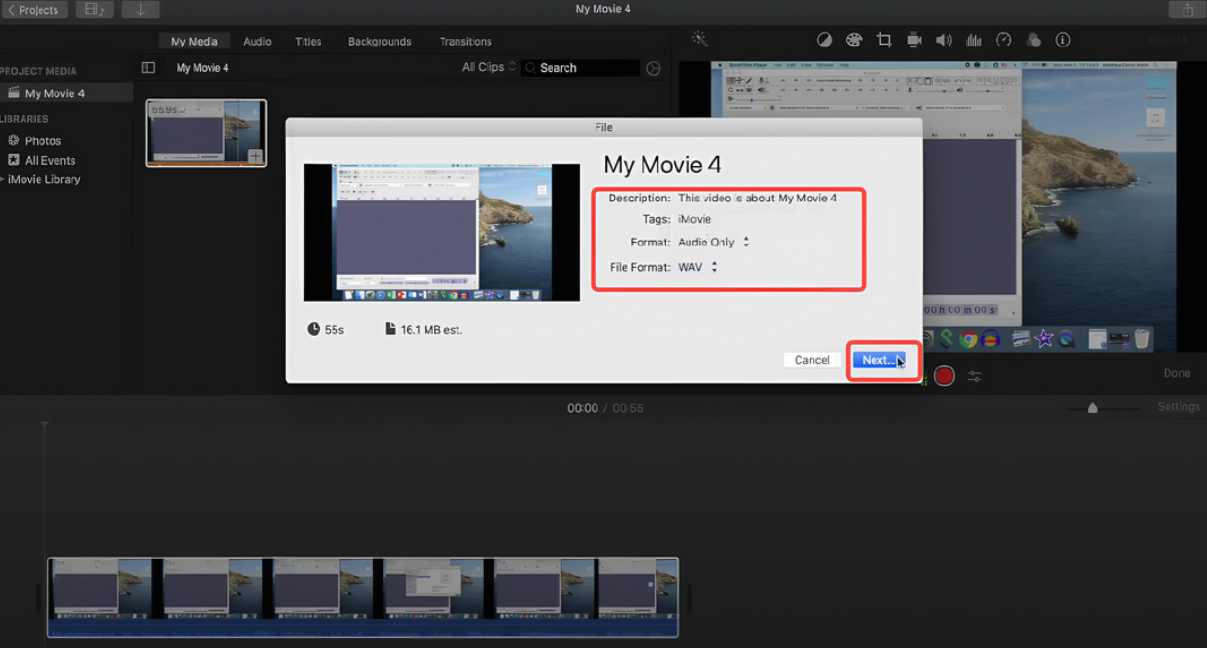Viewport: 1207px width, 648px height.
Task: Open the media and audio browser toggle button
Action: tap(94, 10)
